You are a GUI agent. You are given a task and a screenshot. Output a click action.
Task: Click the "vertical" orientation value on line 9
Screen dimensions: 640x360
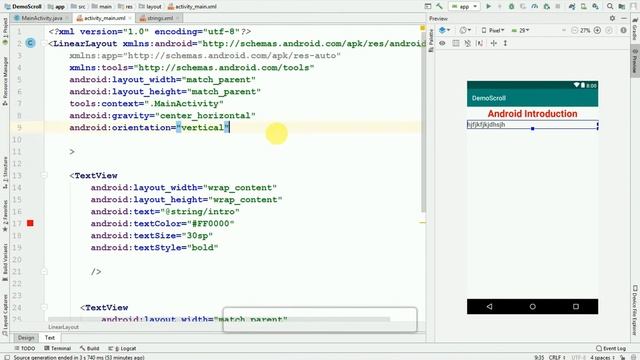202,128
